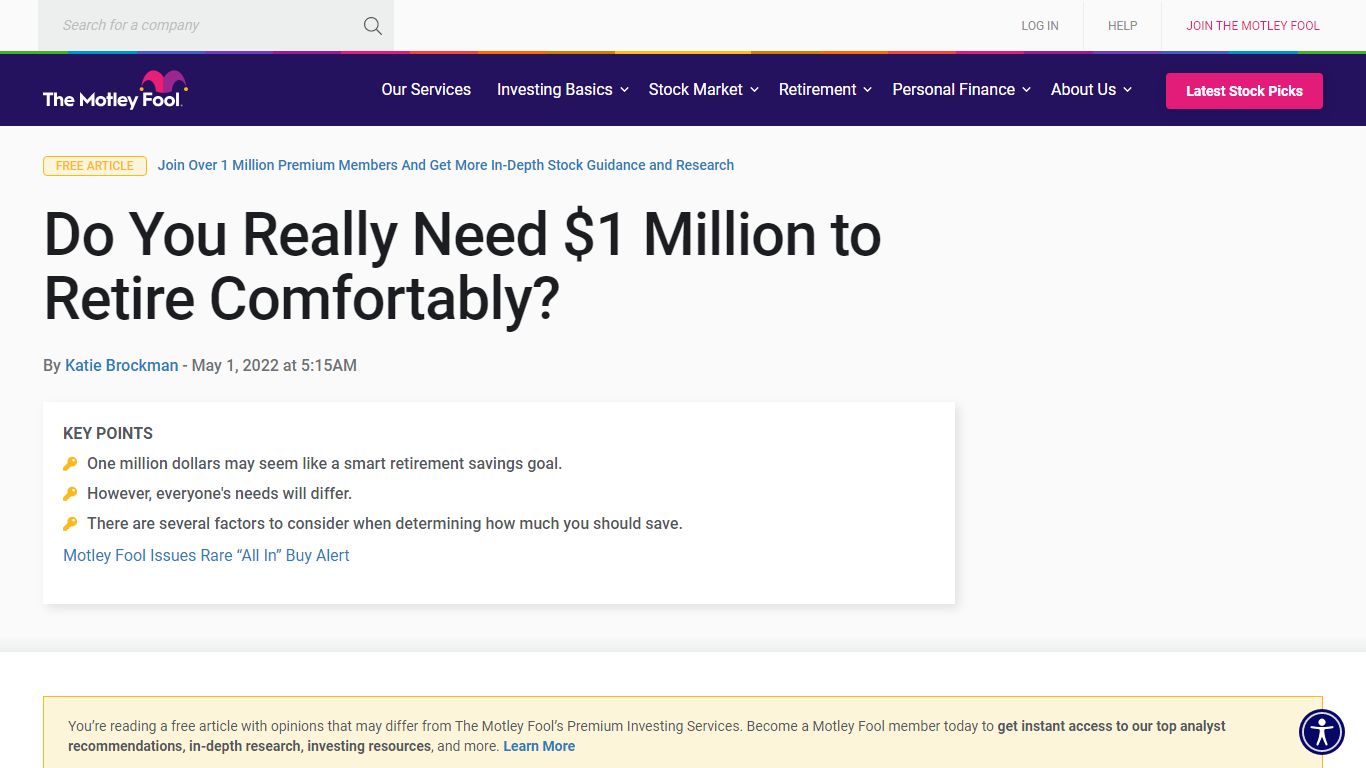This screenshot has width=1366, height=768.
Task: Click the KEY POINTS heading
Action: click(108, 433)
